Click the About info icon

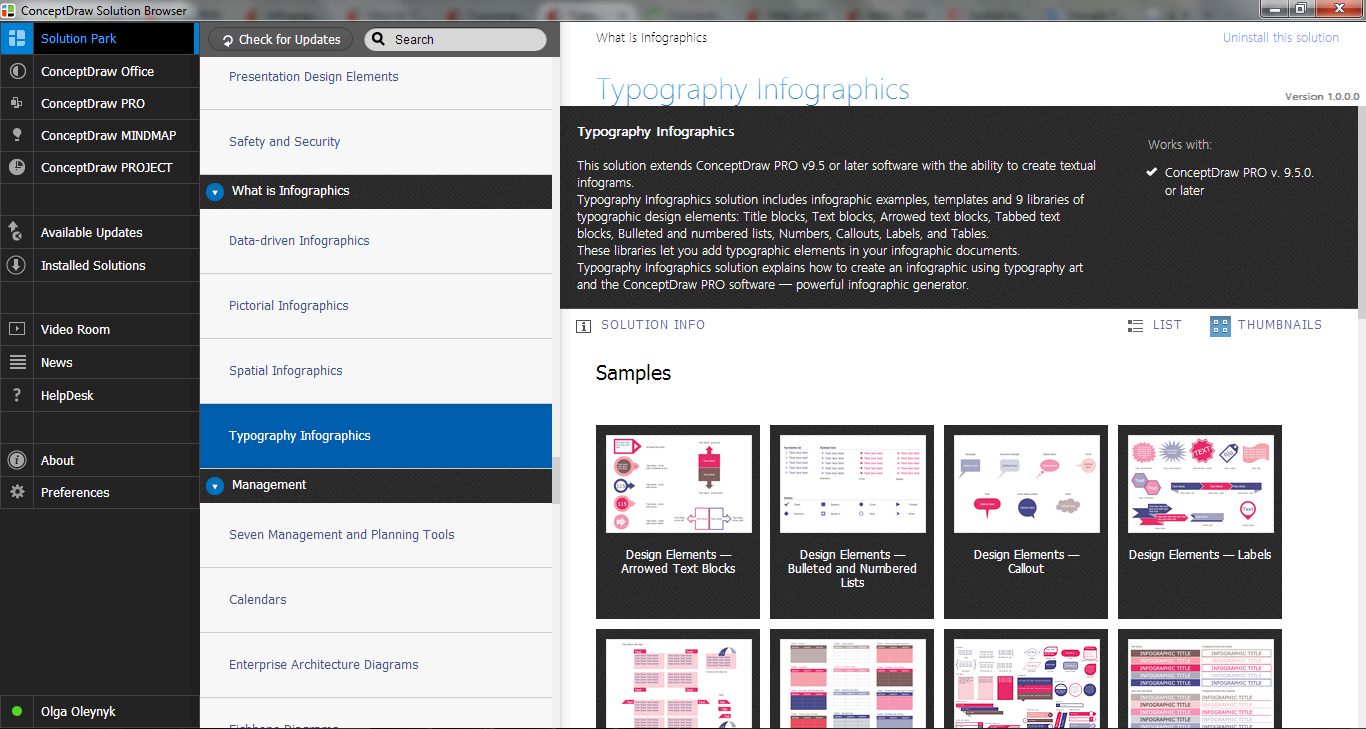tap(17, 461)
